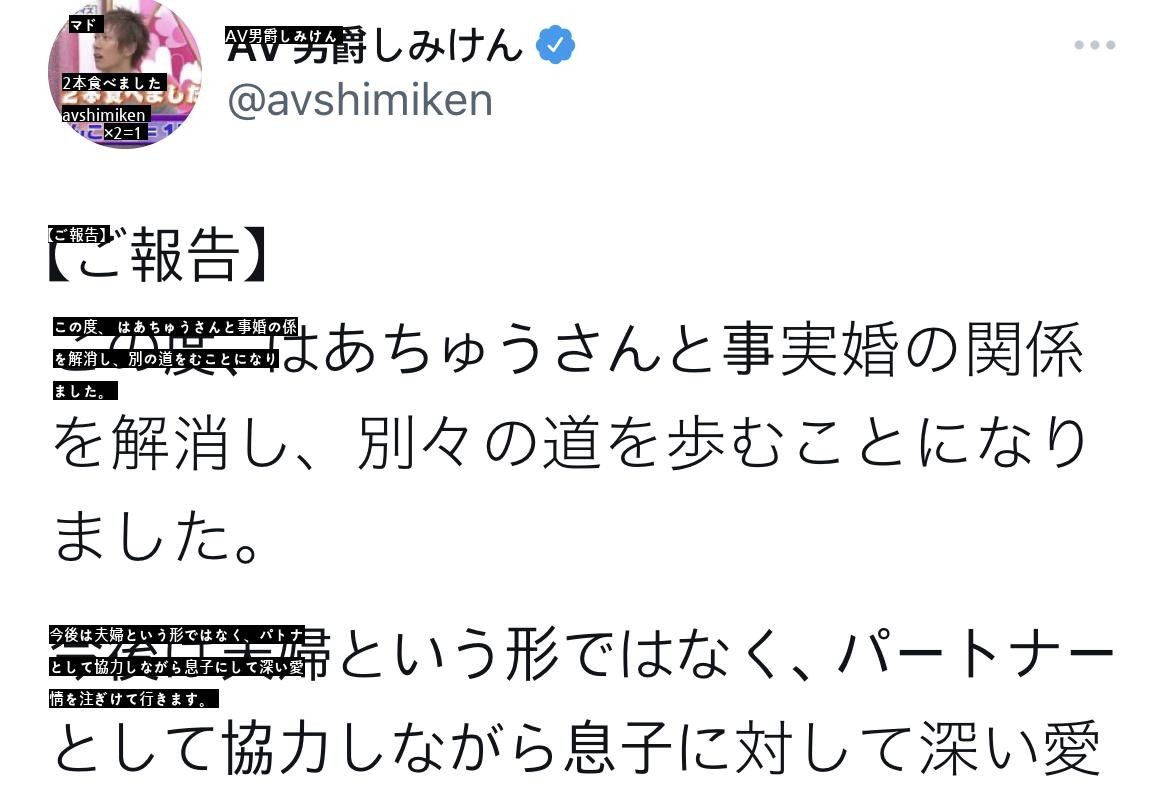Click the small overlay line starting この度、
Screen dimensions: 1170x800
click(x=175, y=326)
